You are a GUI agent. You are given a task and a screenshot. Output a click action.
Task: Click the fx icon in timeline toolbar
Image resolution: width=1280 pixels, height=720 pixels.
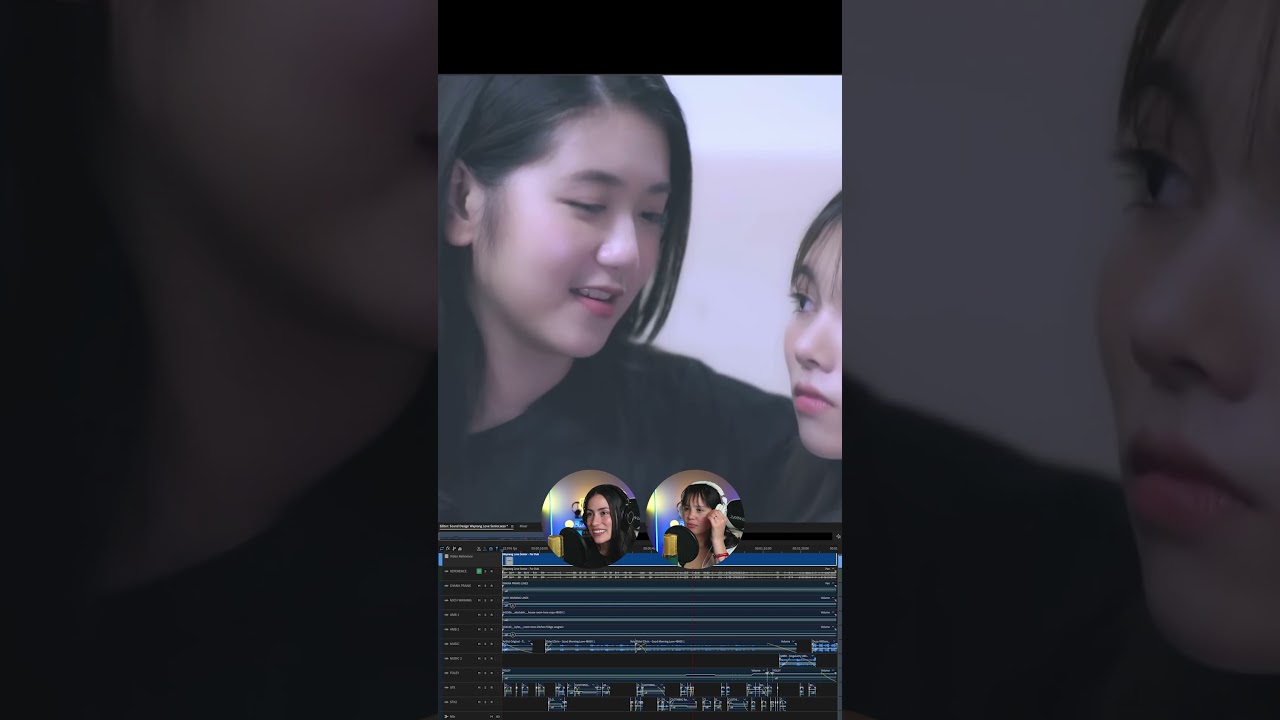tap(448, 549)
